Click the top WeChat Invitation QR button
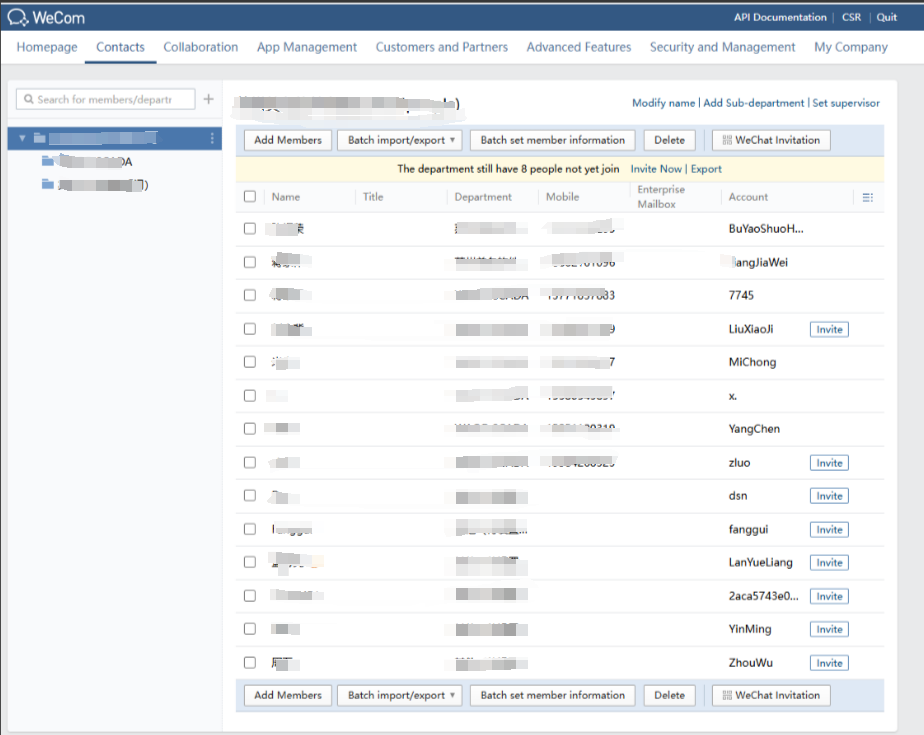This screenshot has height=735, width=924. [771, 140]
